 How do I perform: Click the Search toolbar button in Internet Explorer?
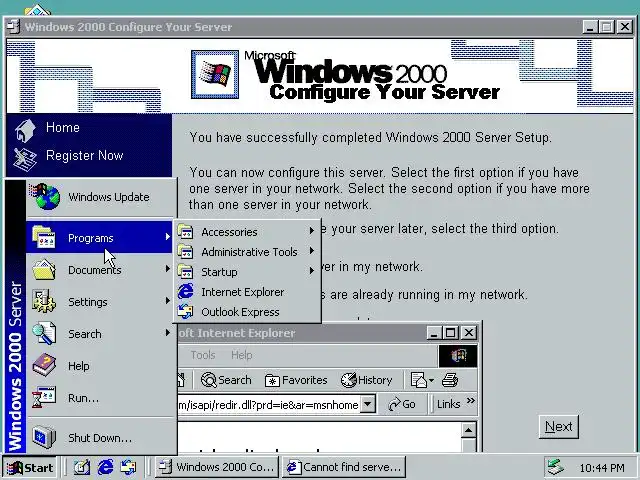pos(226,380)
